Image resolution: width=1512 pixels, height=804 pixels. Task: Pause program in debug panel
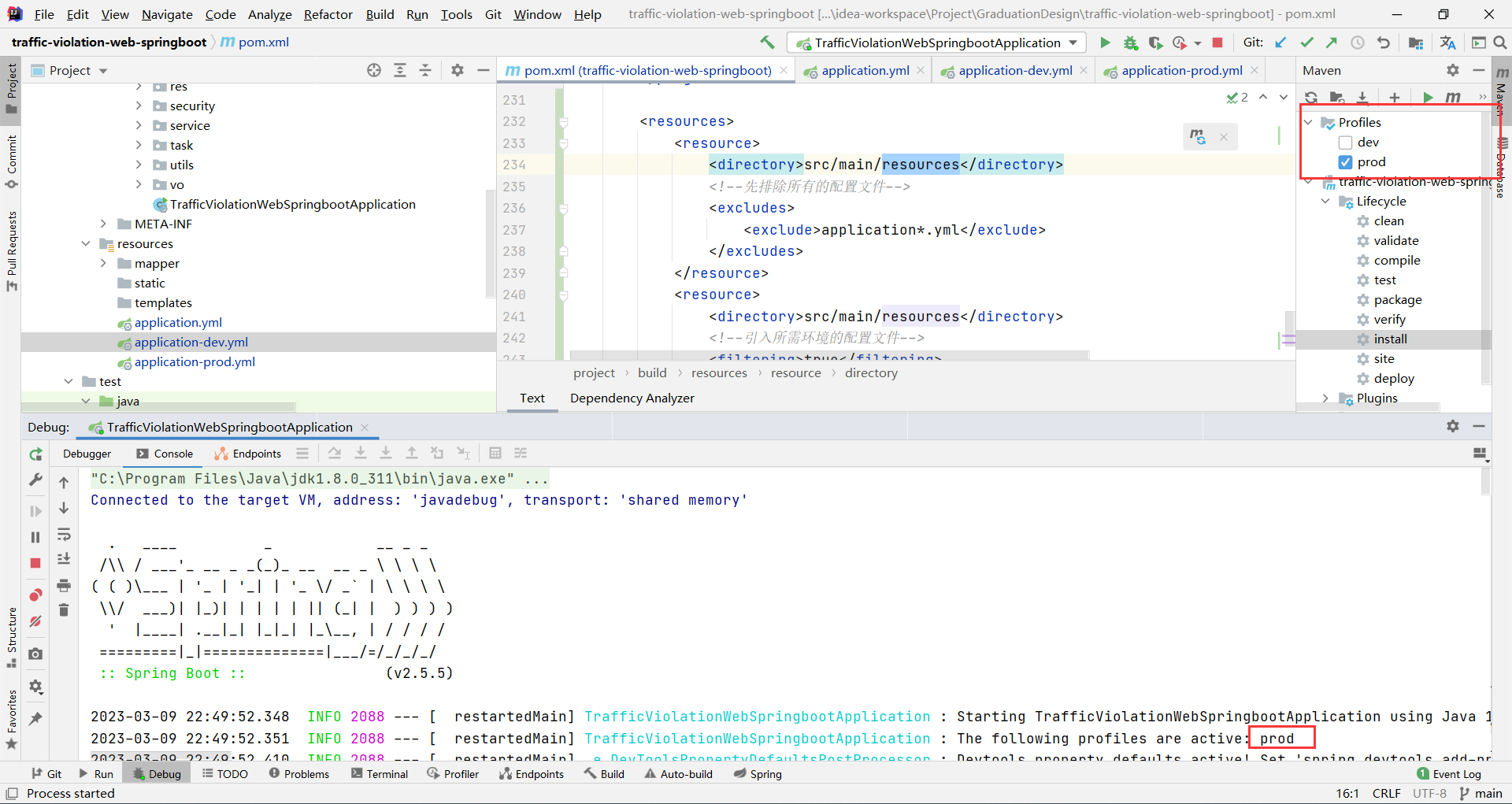point(35,537)
